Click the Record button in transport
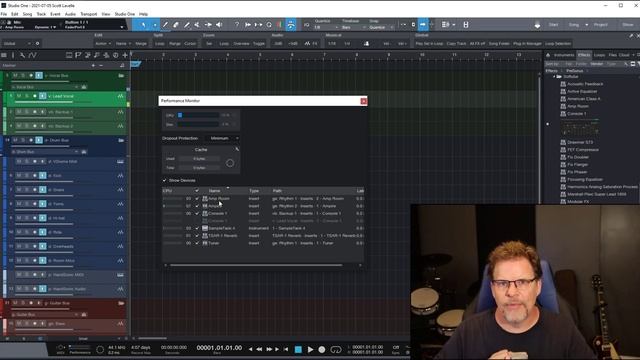 [322, 349]
